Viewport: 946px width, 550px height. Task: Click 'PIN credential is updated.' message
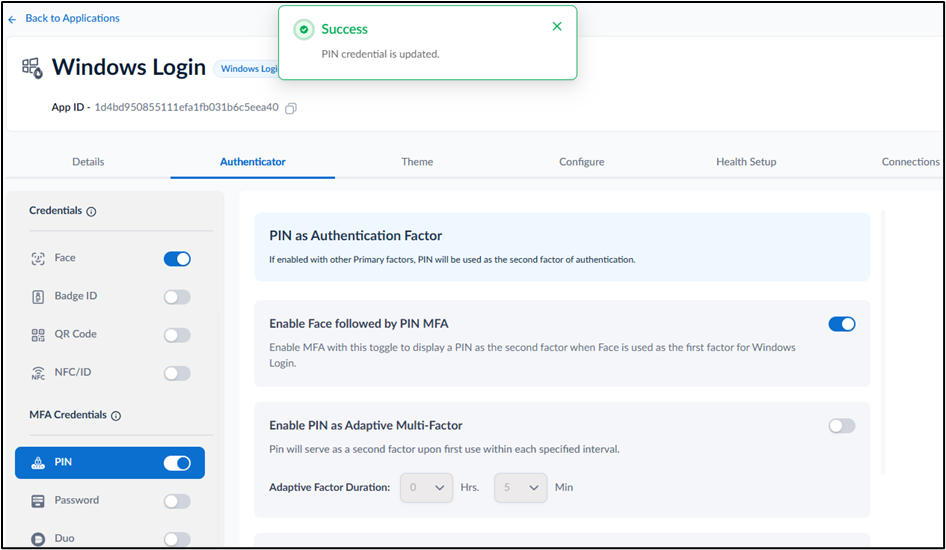pyautogui.click(x=380, y=54)
